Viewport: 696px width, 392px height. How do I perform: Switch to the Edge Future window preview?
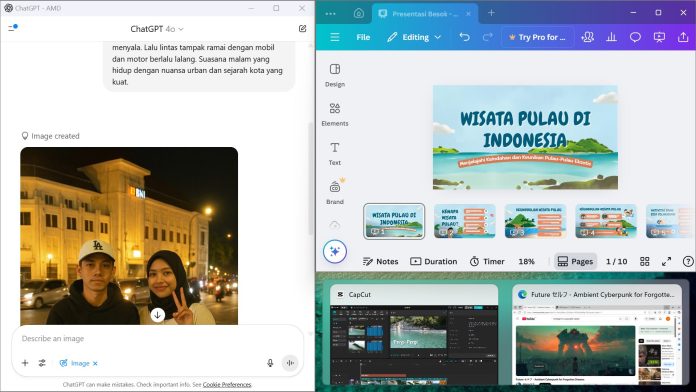(597, 335)
